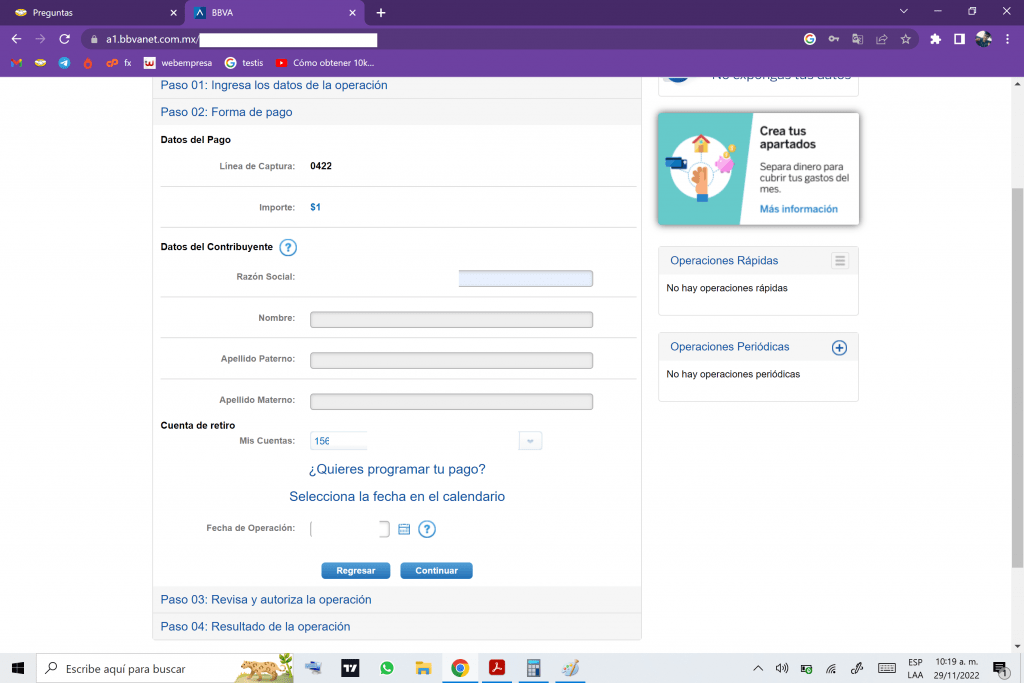Click the password key icon in address bar
Screen dimensions: 1024x683
pos(834,39)
